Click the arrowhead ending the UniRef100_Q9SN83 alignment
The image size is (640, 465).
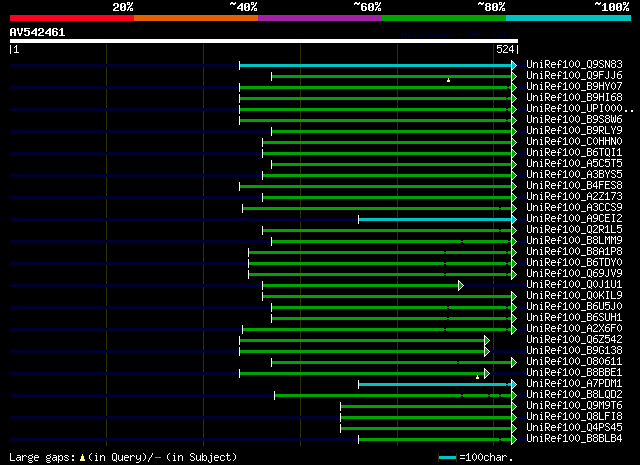click(x=514, y=65)
